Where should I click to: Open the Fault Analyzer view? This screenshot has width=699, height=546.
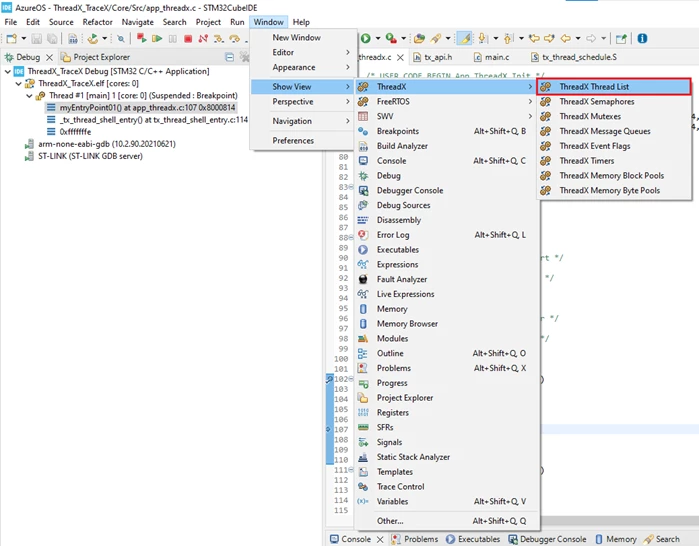tap(446, 279)
